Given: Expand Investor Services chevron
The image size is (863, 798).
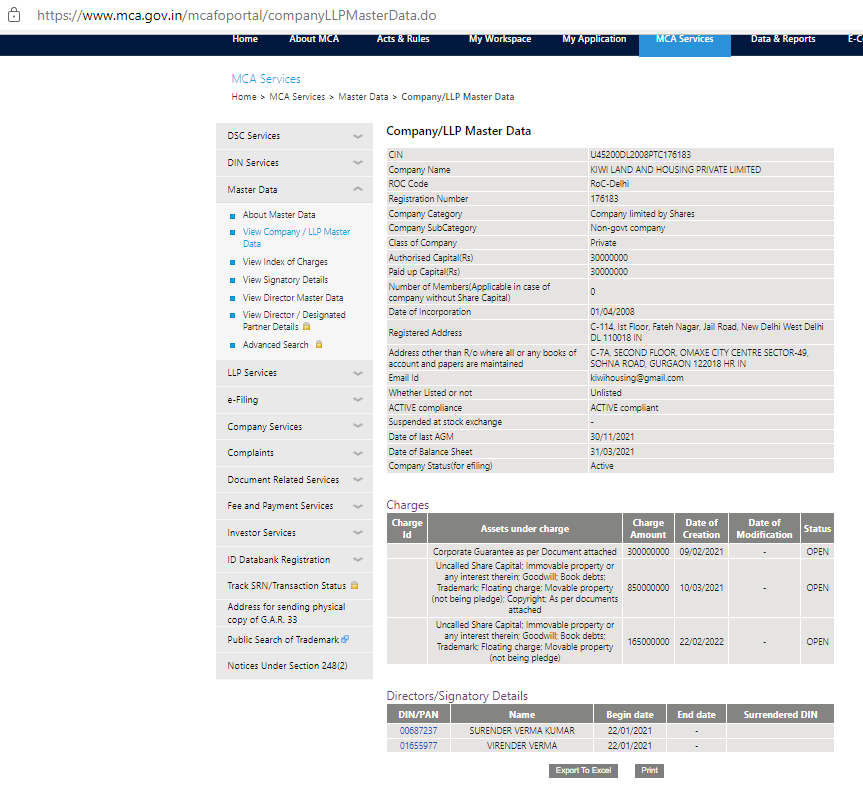Looking at the screenshot, I should tap(358, 533).
